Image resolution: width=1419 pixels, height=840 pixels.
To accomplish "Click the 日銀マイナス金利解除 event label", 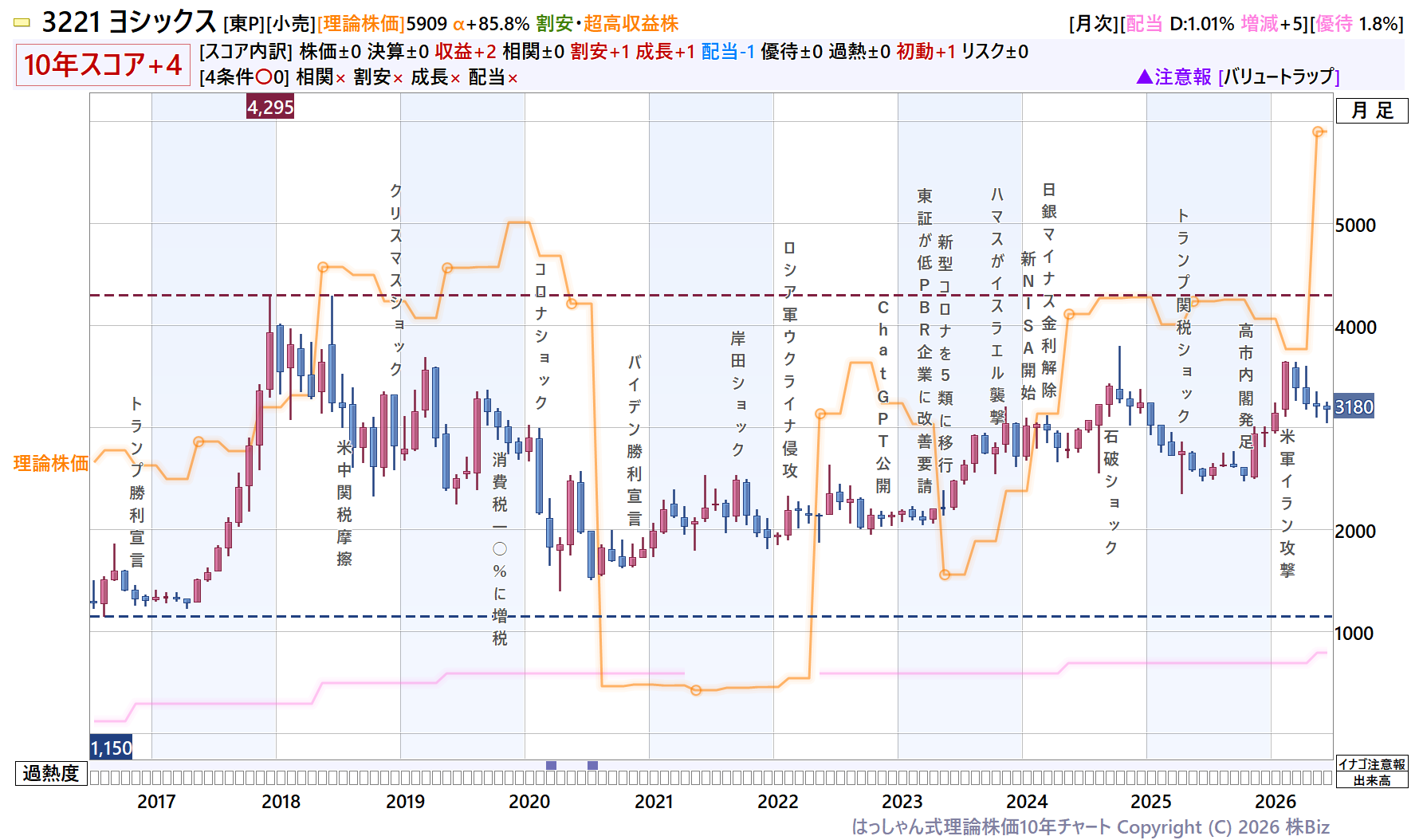I will coord(1049,290).
